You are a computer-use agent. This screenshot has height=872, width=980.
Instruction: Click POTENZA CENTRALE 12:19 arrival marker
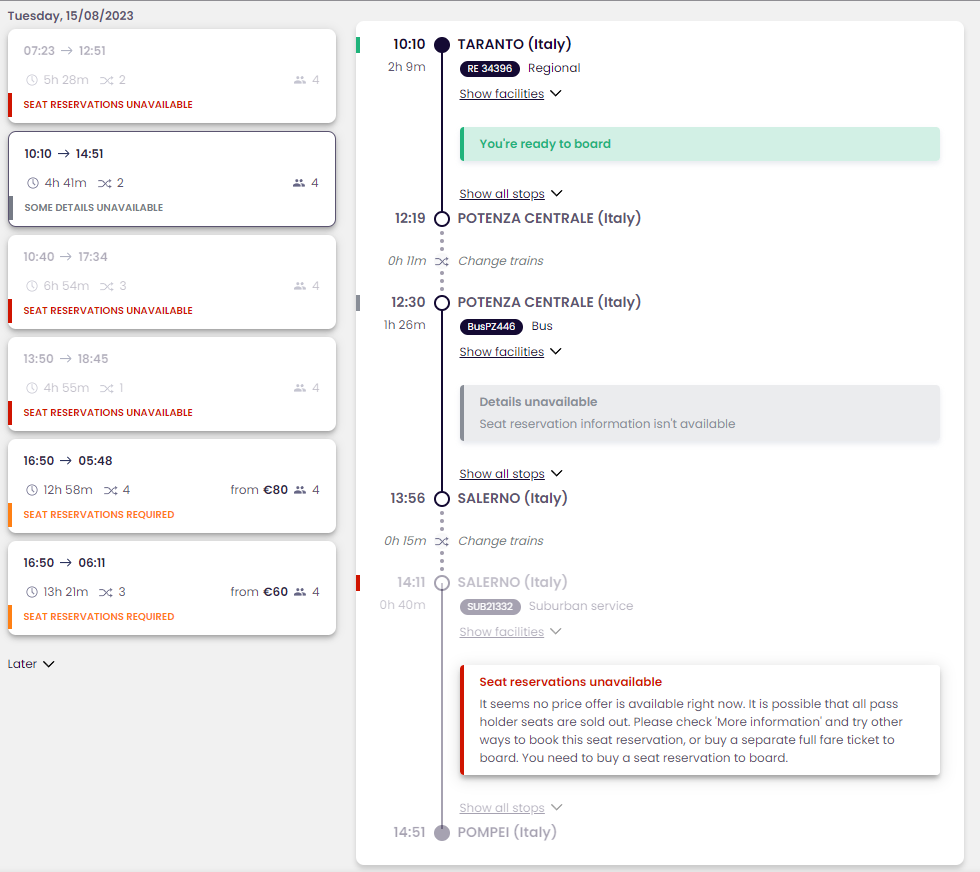(442, 219)
